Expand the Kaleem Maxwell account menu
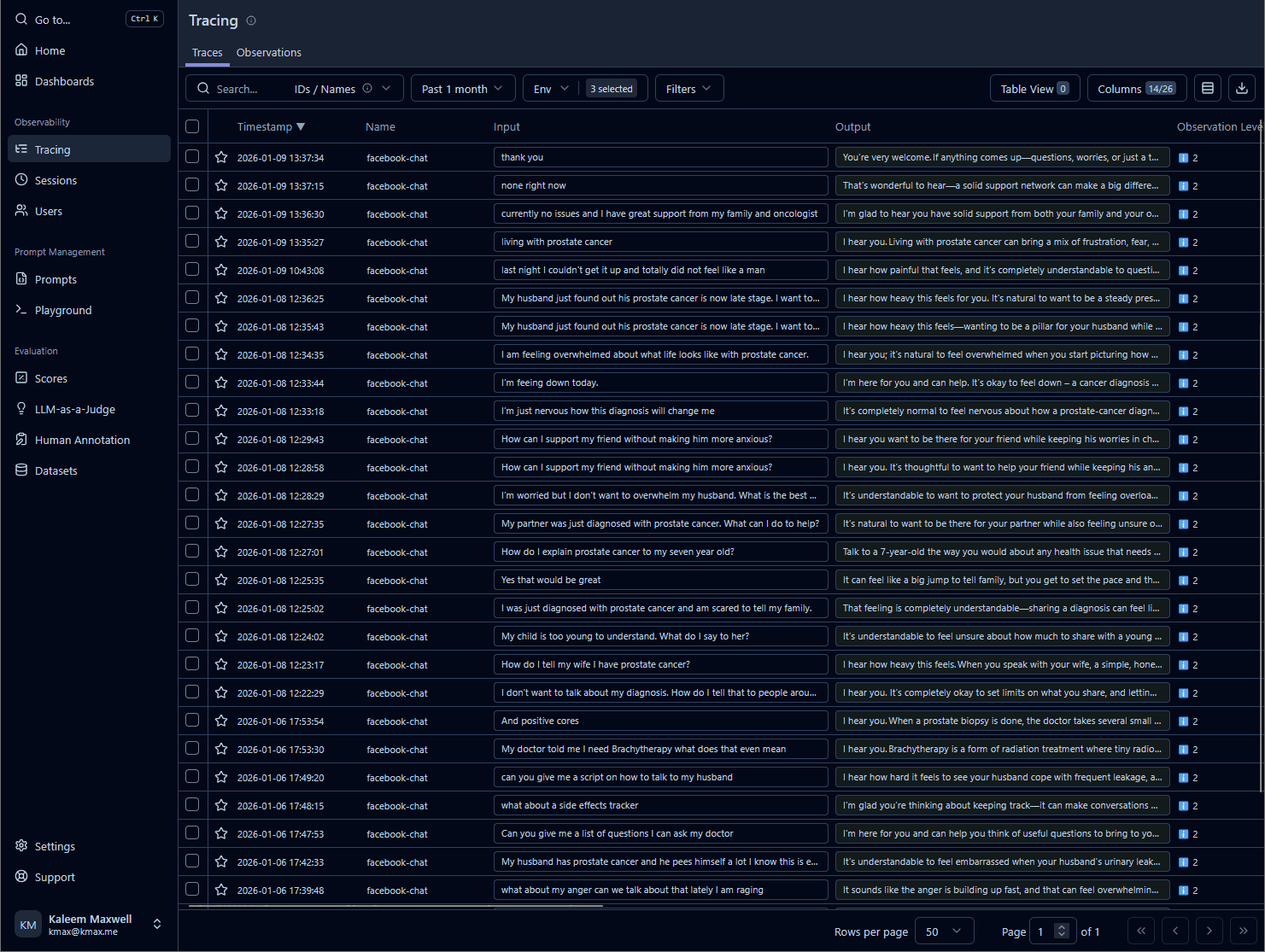 [x=89, y=924]
